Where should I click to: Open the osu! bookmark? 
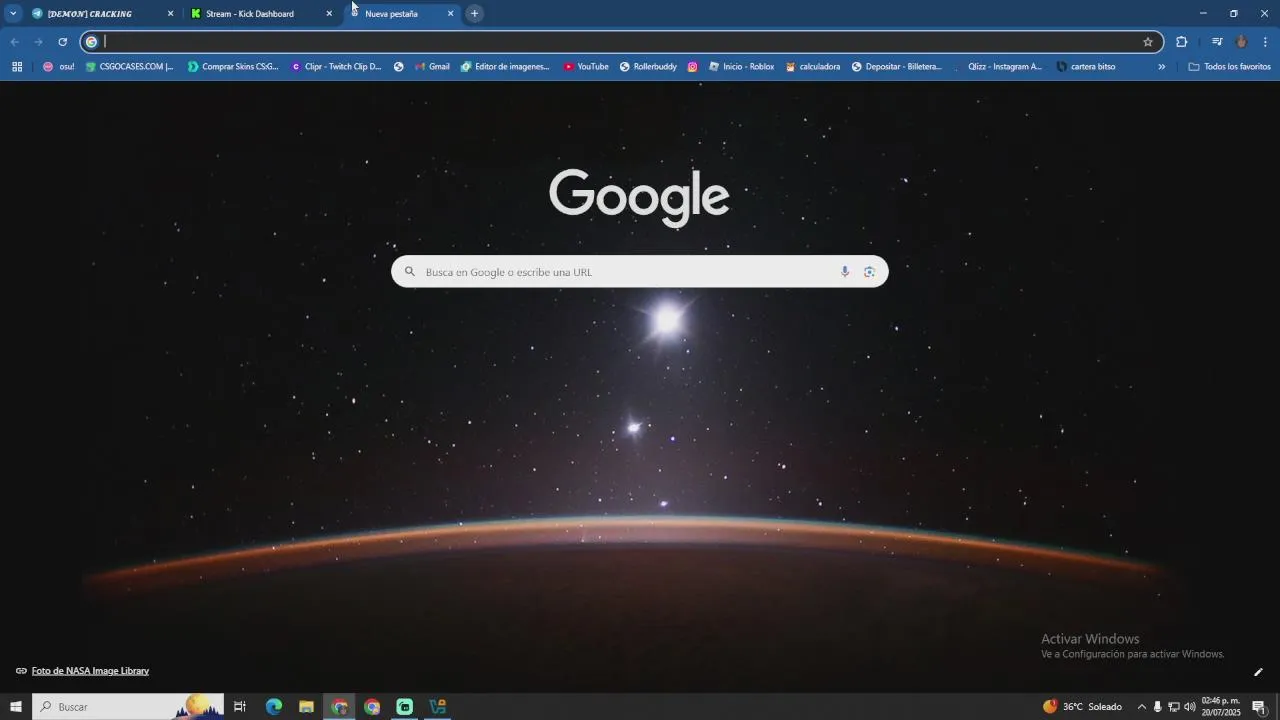[x=59, y=67]
